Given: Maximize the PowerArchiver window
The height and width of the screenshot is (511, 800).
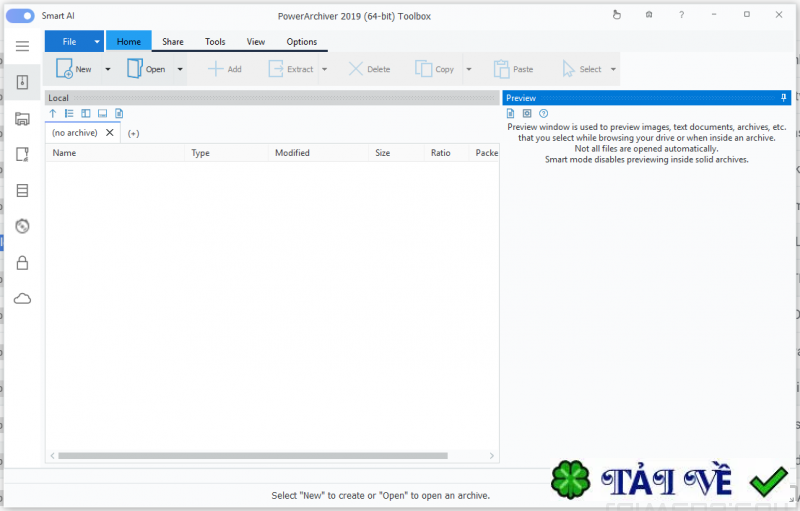Looking at the screenshot, I should coord(746,15).
